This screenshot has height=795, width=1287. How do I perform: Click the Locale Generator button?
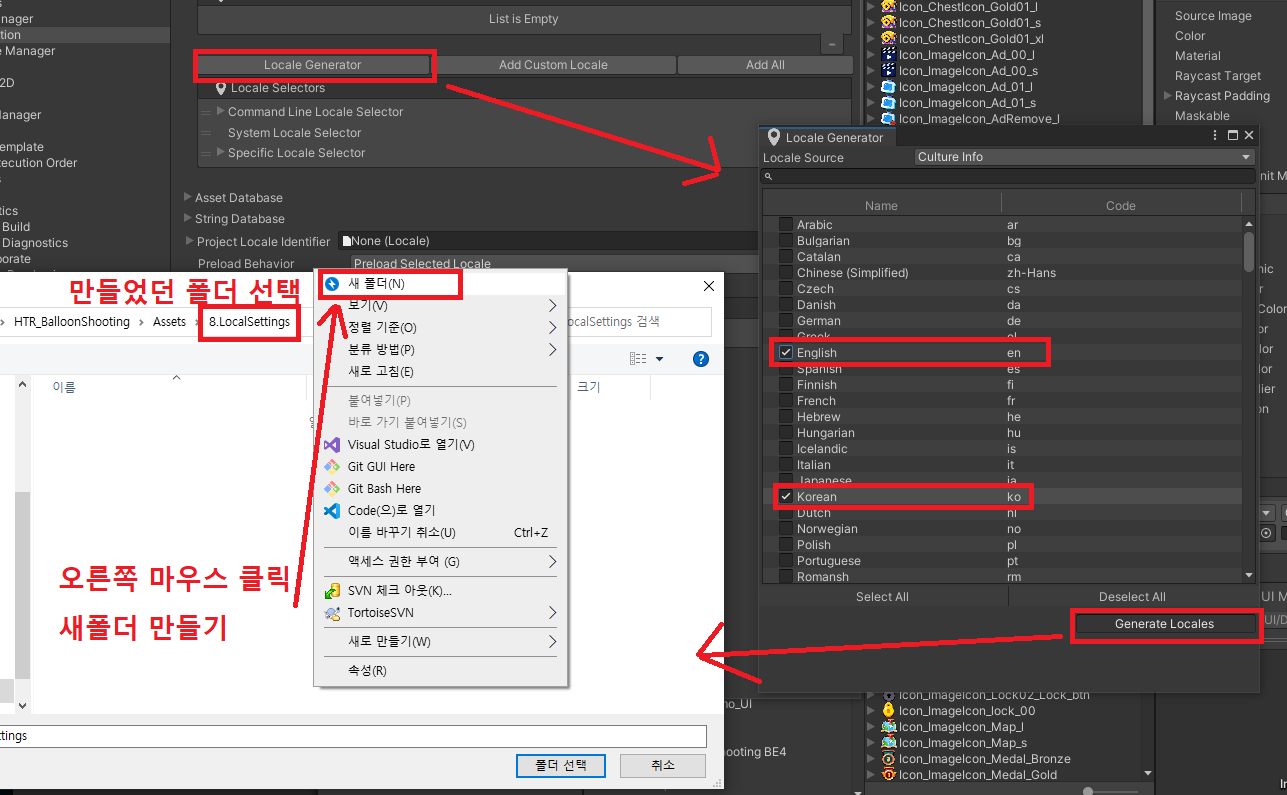pyautogui.click(x=313, y=65)
